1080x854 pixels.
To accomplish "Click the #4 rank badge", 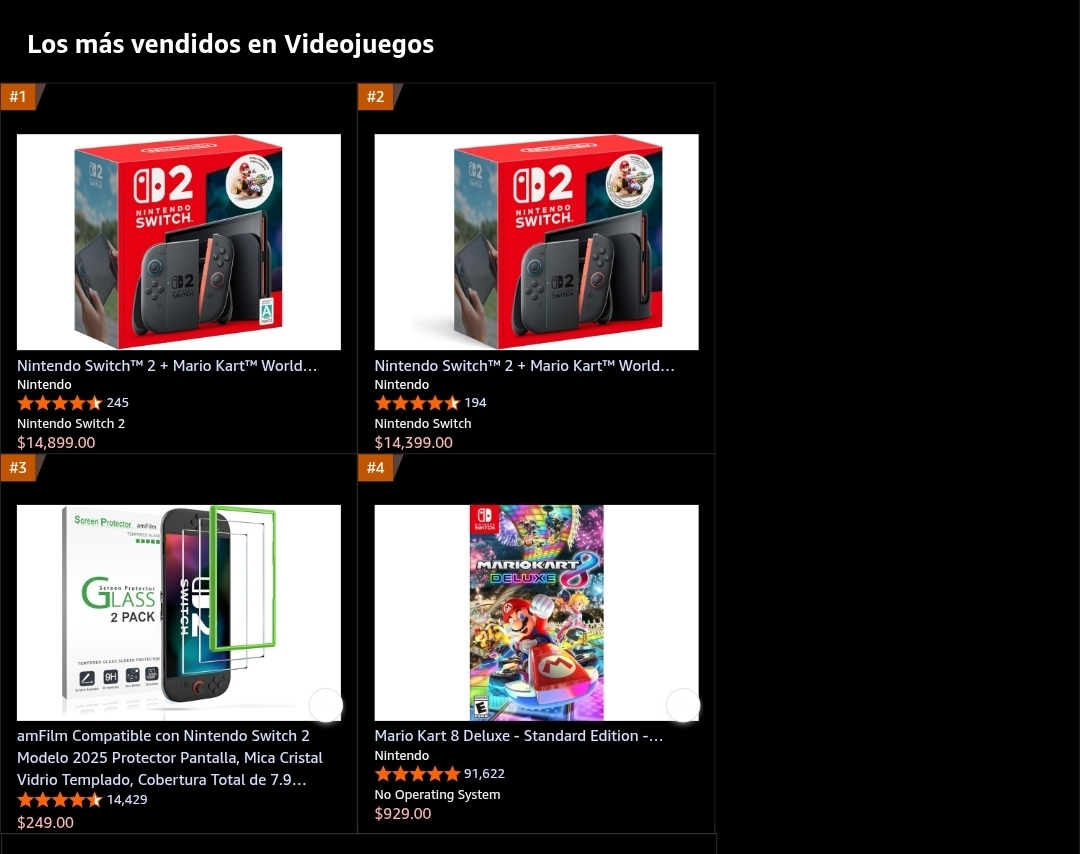I will click(376, 468).
